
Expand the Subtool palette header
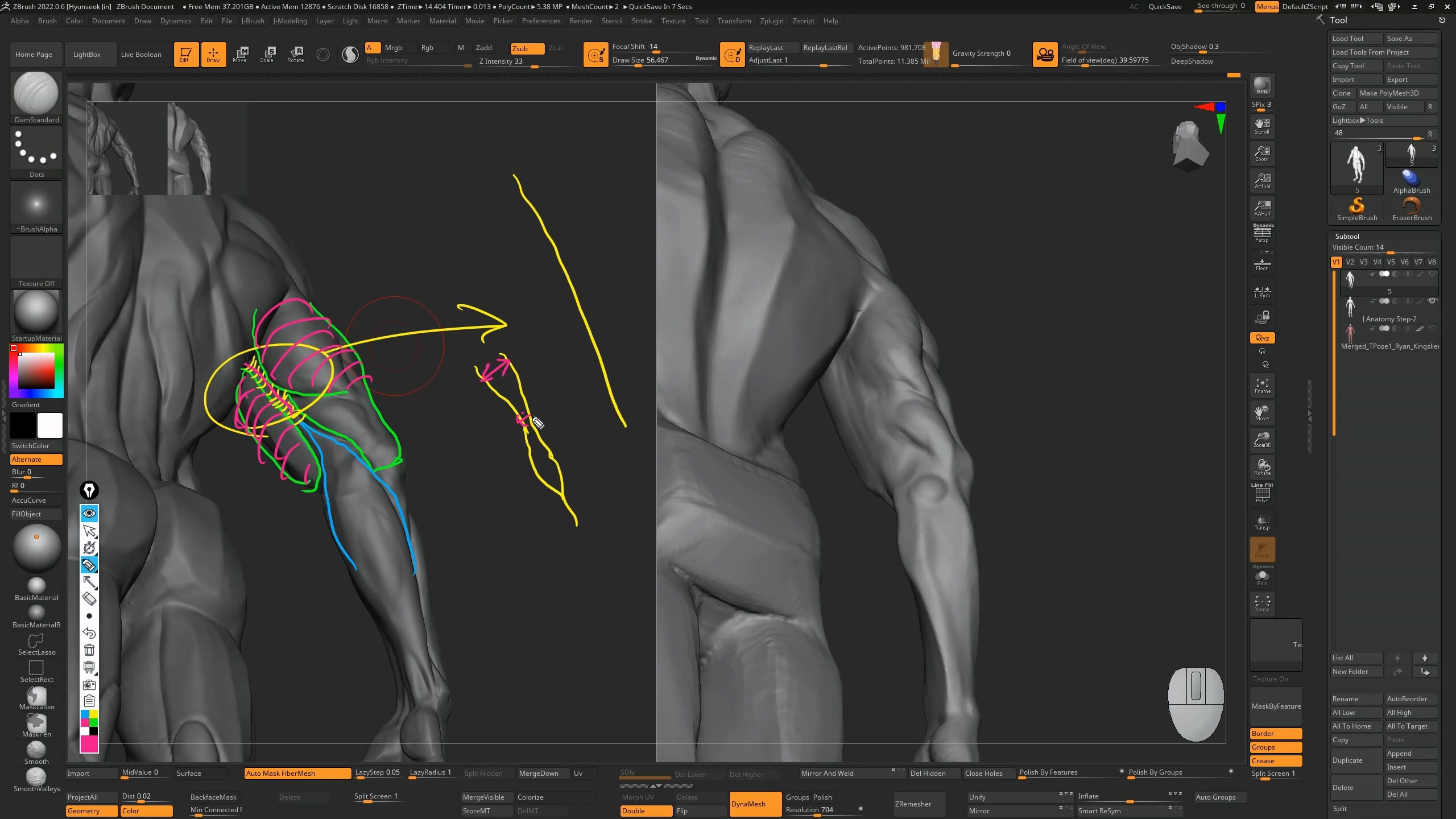click(x=1347, y=236)
